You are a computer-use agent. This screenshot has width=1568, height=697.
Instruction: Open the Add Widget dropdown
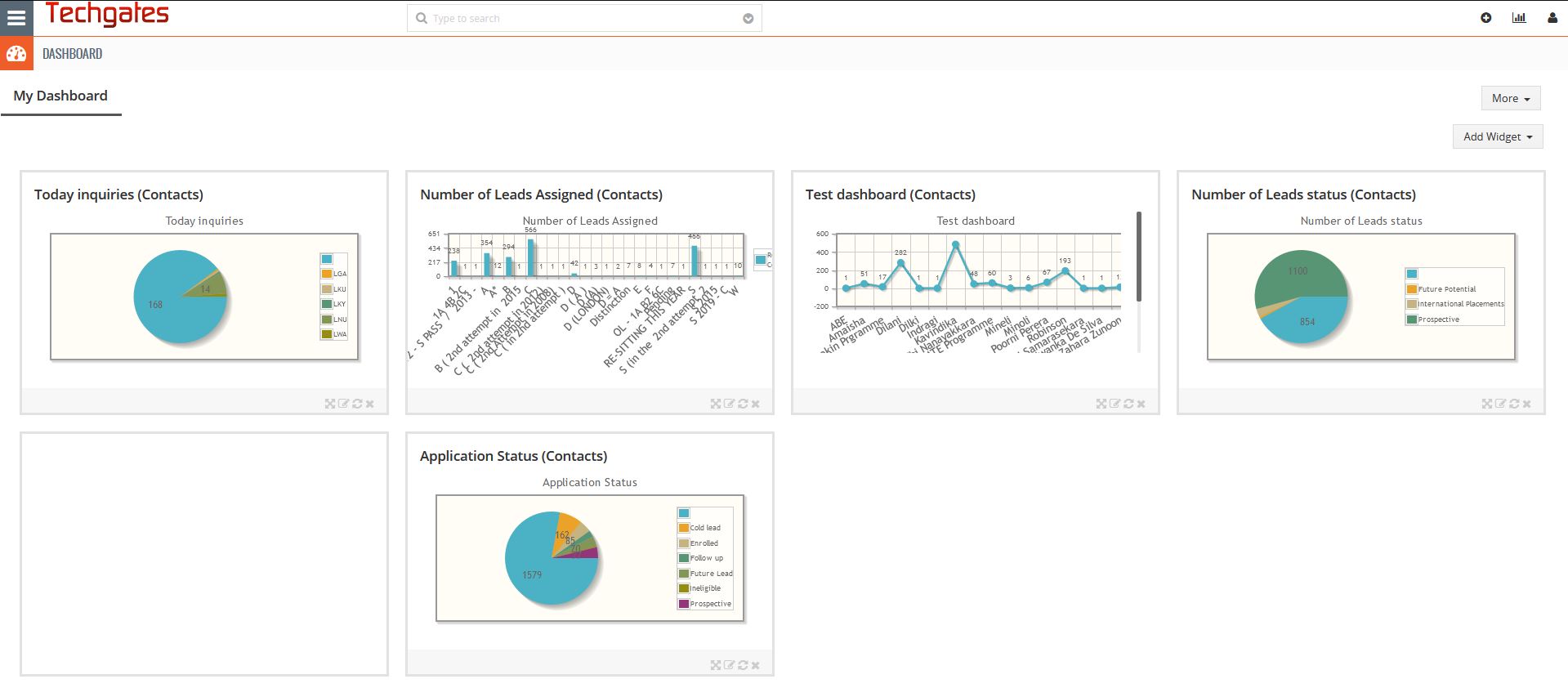1498,136
